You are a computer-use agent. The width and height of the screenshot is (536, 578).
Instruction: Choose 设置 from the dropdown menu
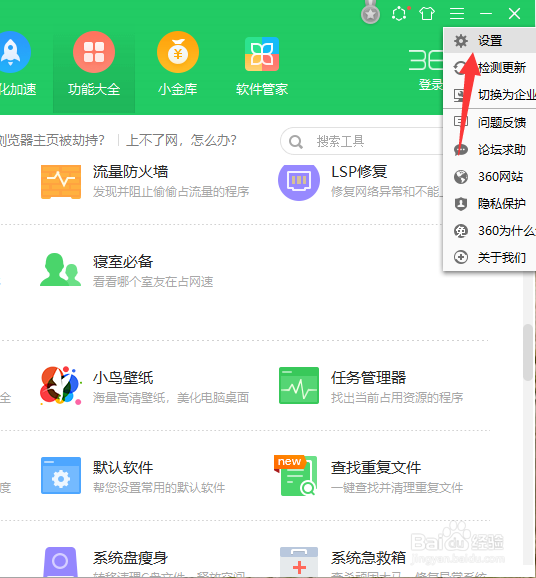490,41
